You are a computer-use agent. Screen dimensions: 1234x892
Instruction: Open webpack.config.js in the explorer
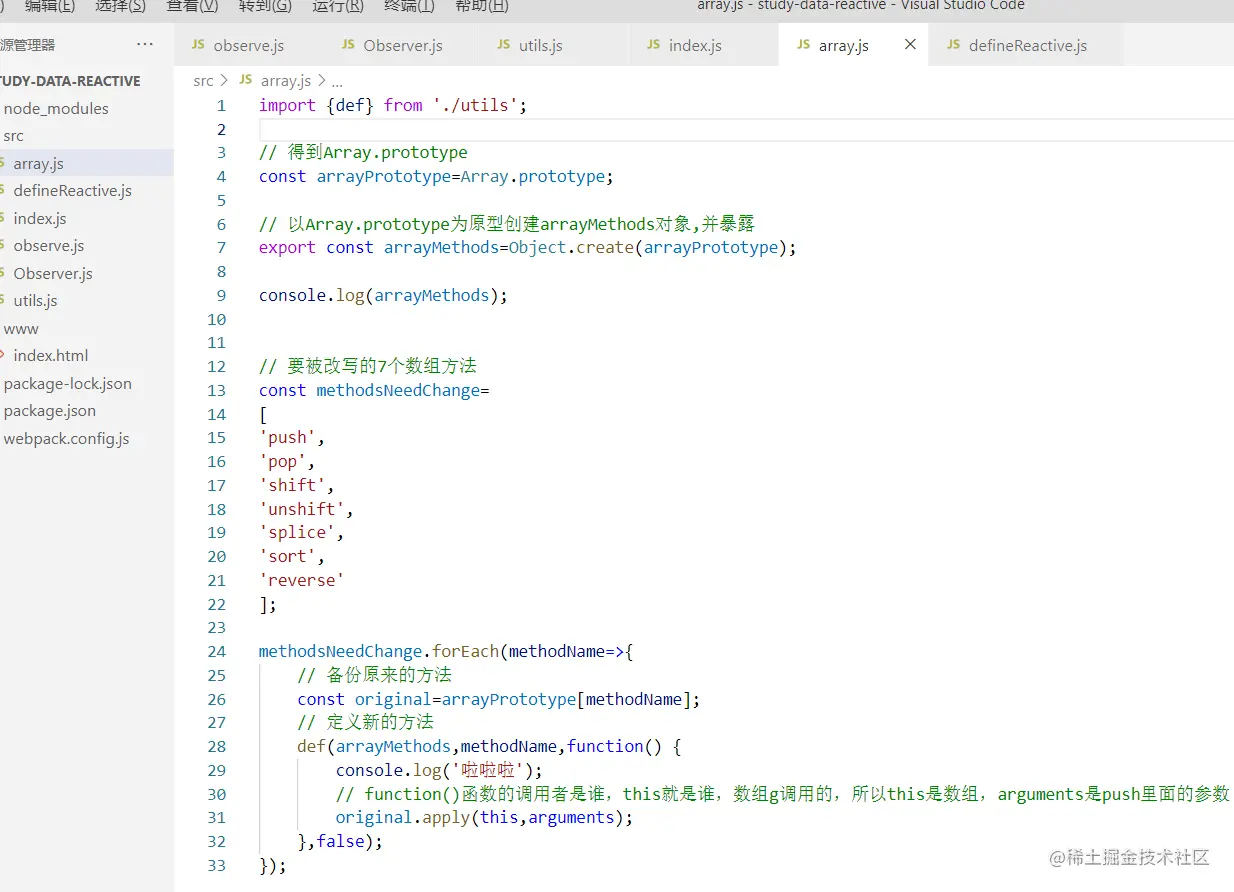point(66,438)
